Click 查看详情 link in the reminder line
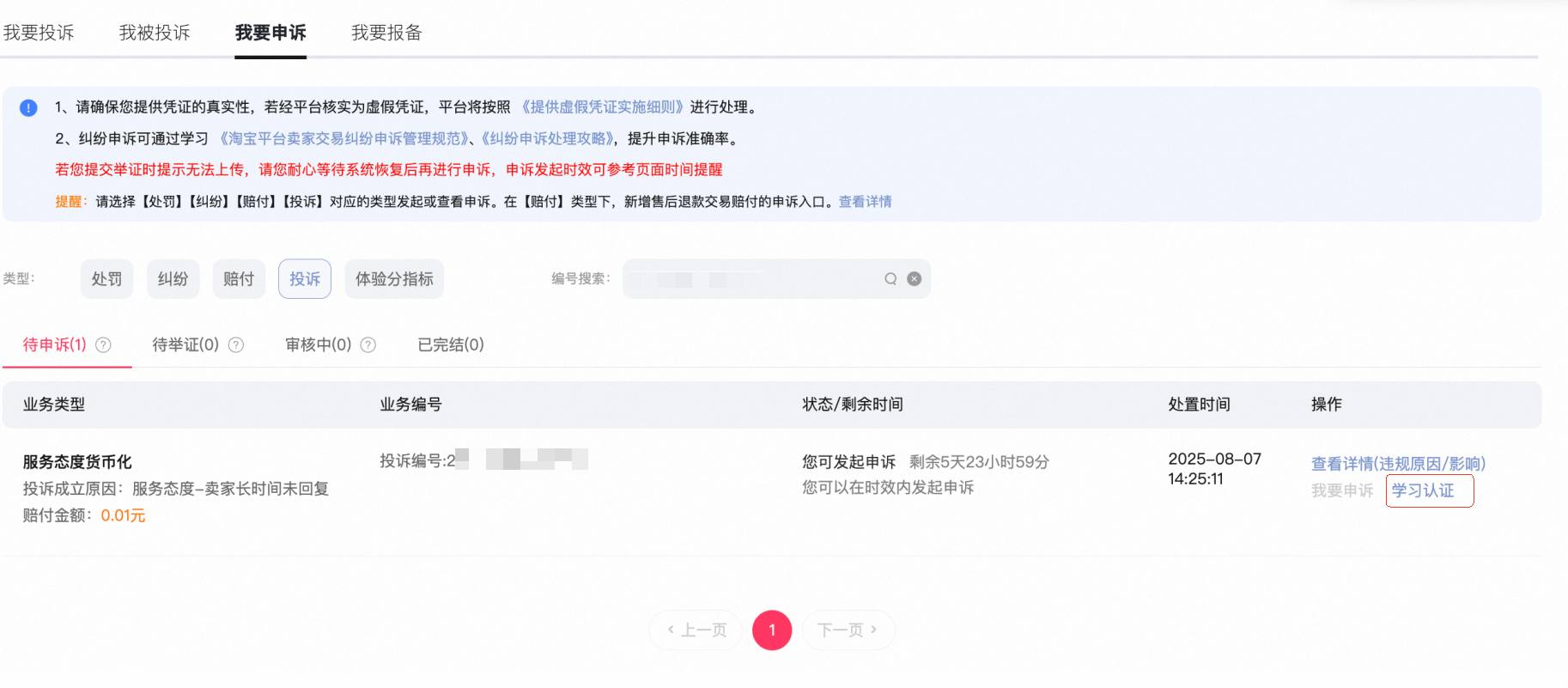 pos(865,202)
